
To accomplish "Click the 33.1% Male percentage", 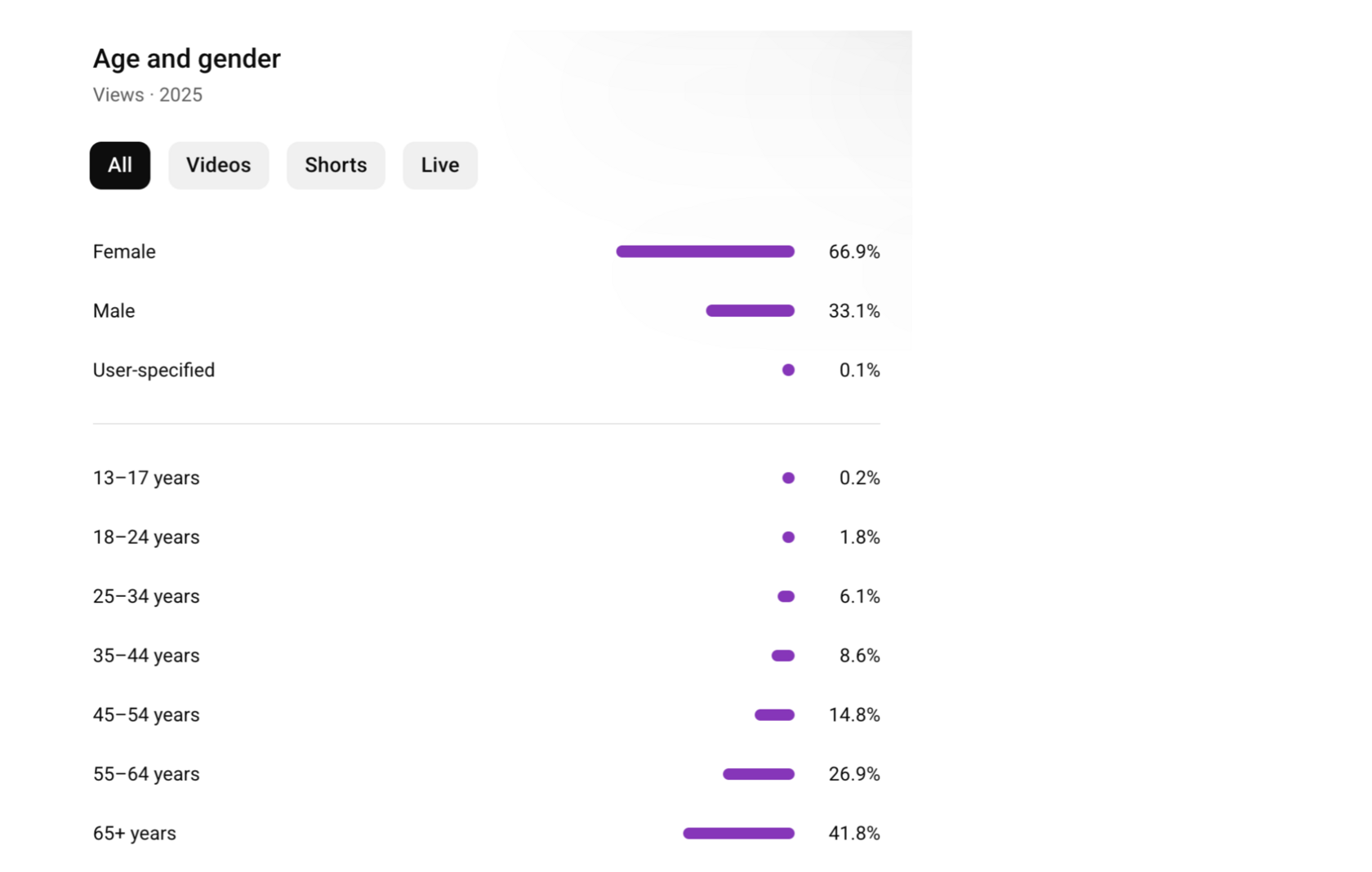I will (853, 311).
